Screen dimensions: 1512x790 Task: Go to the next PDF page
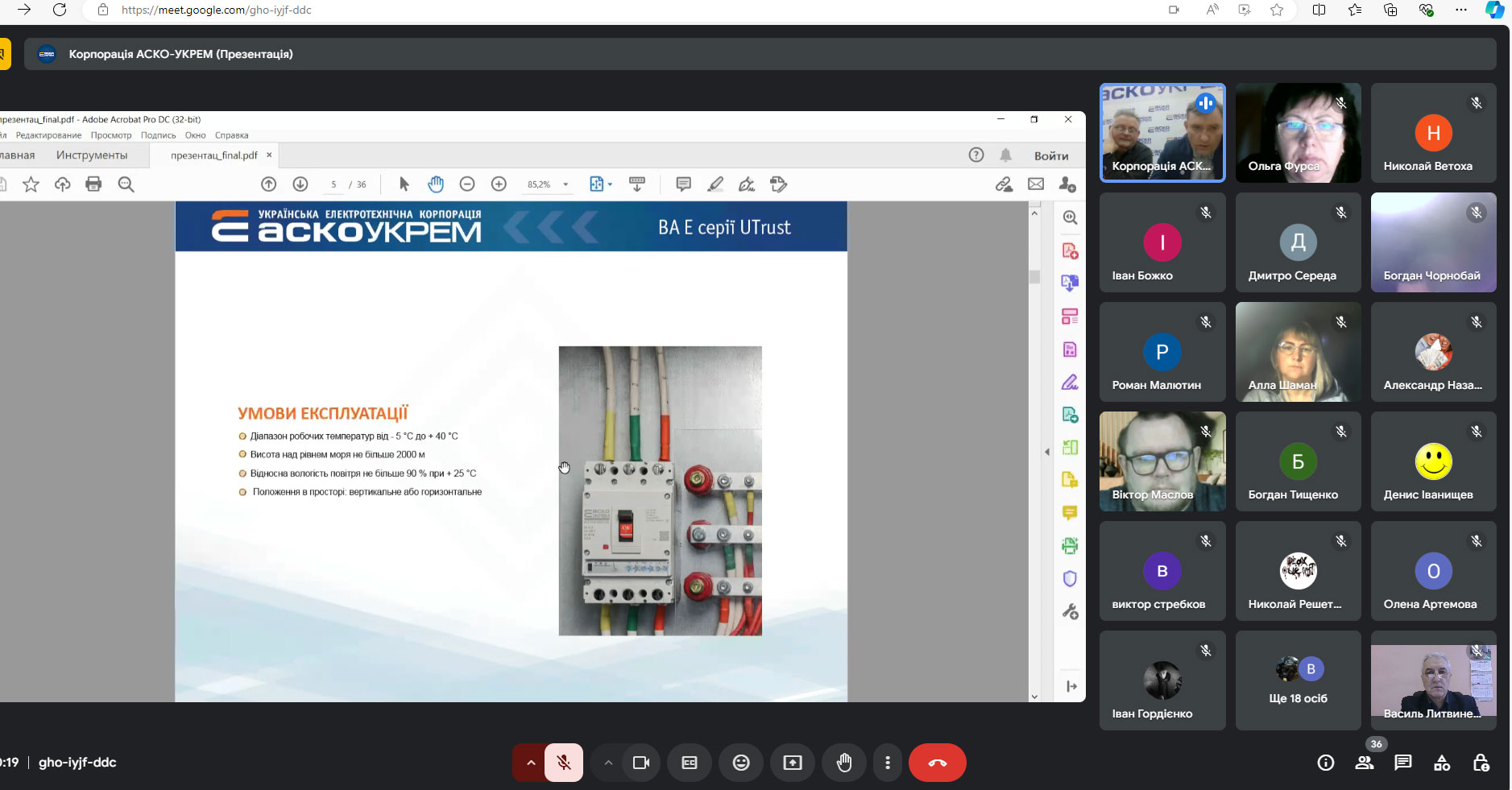300,184
